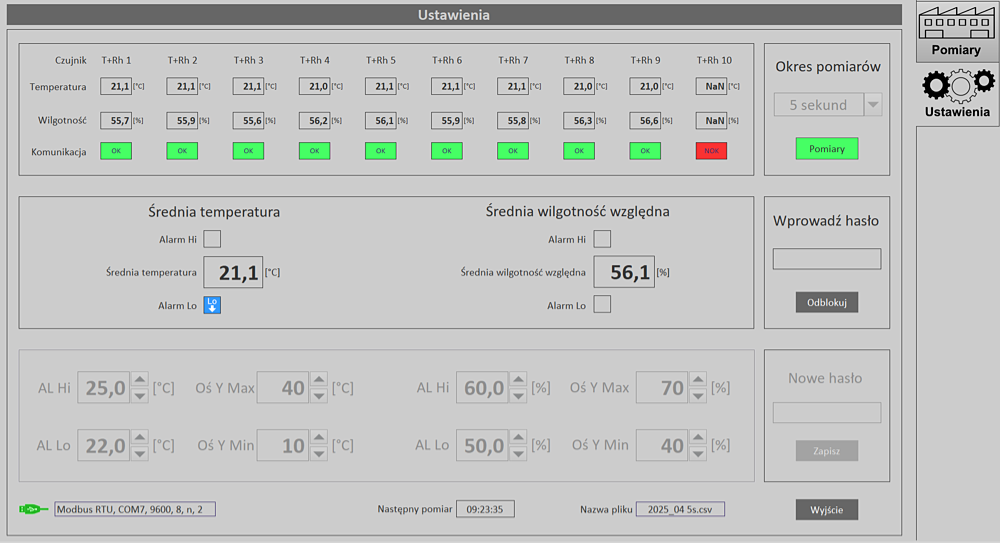Toggle the humidity Alarm Hi checkbox
Image resolution: width=1000 pixels, height=543 pixels.
click(x=602, y=239)
